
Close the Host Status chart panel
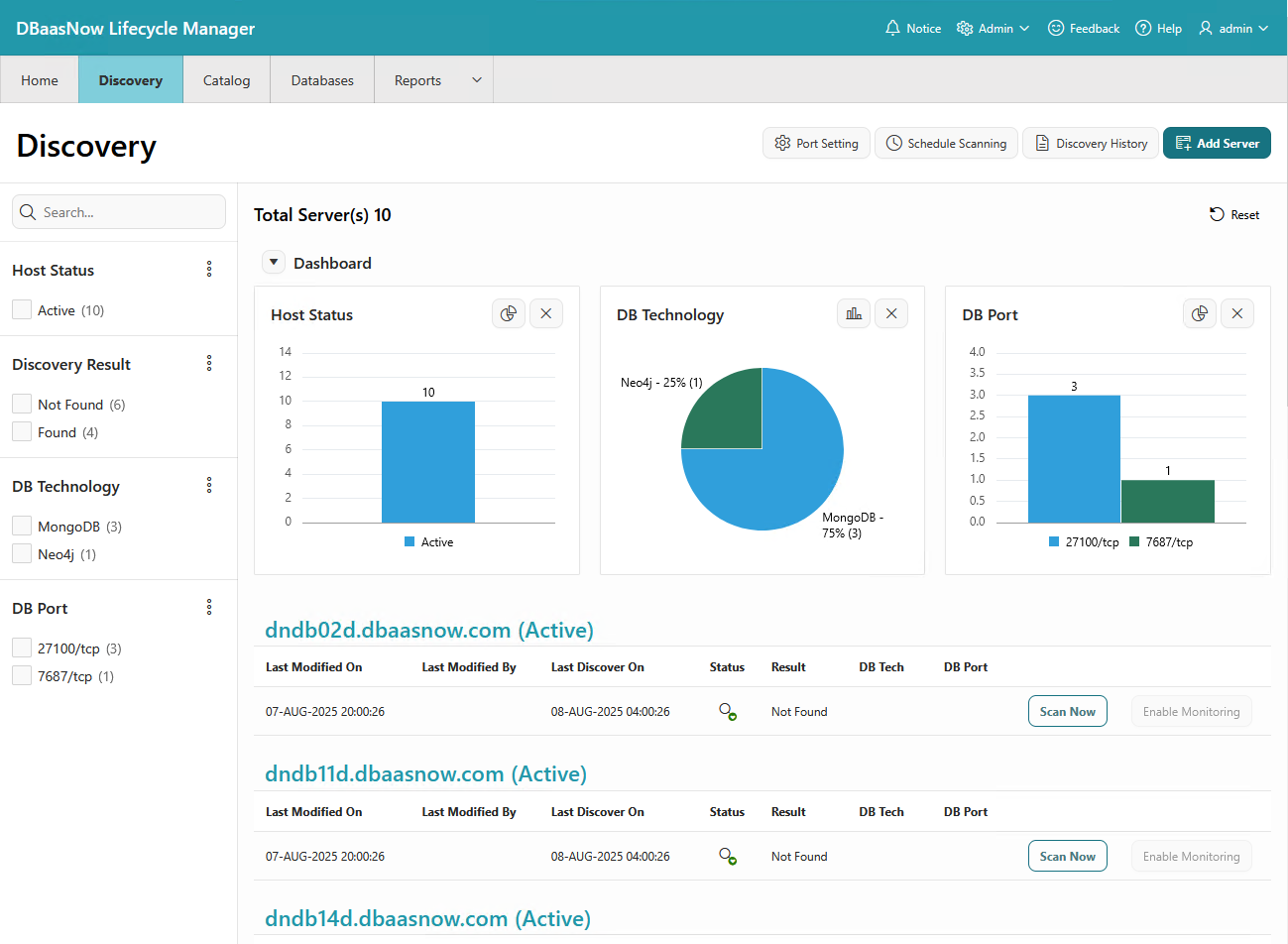point(545,314)
